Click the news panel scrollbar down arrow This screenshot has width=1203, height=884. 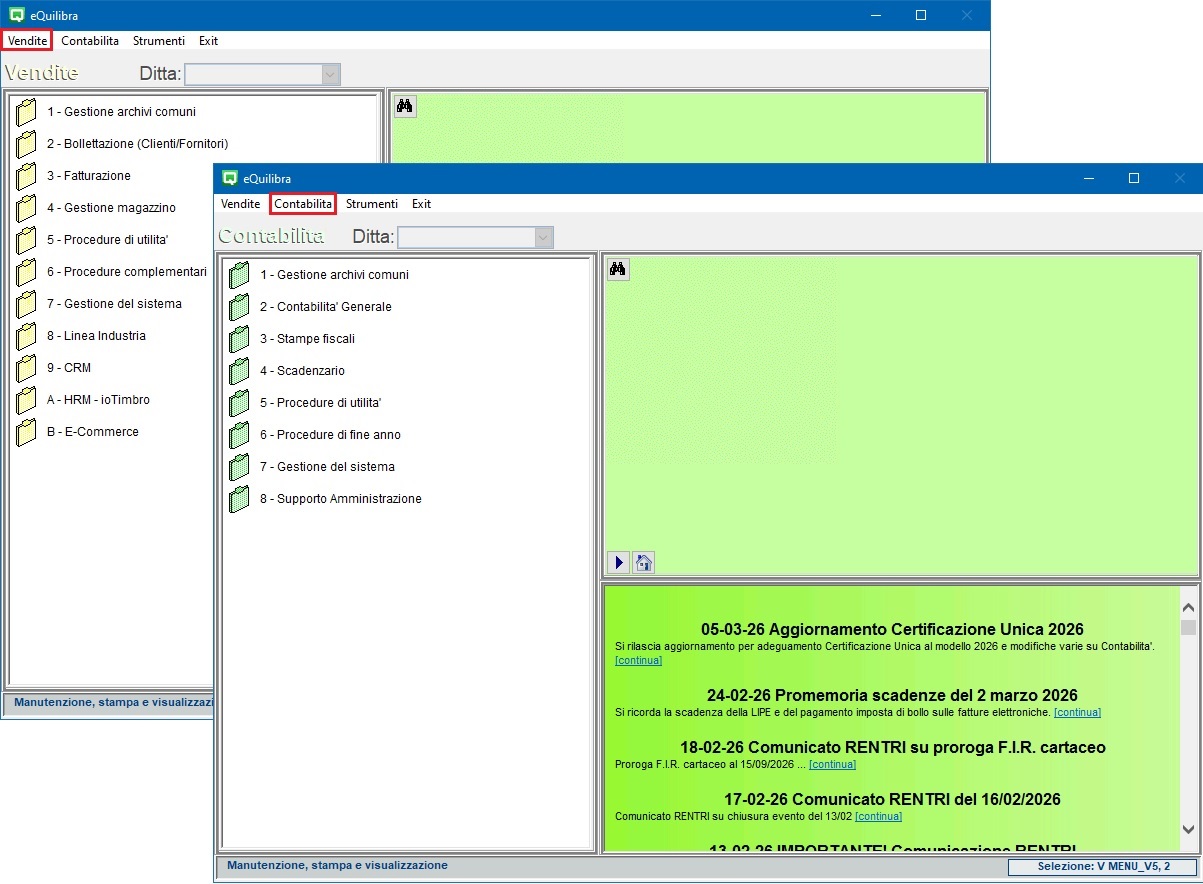pos(1188,829)
